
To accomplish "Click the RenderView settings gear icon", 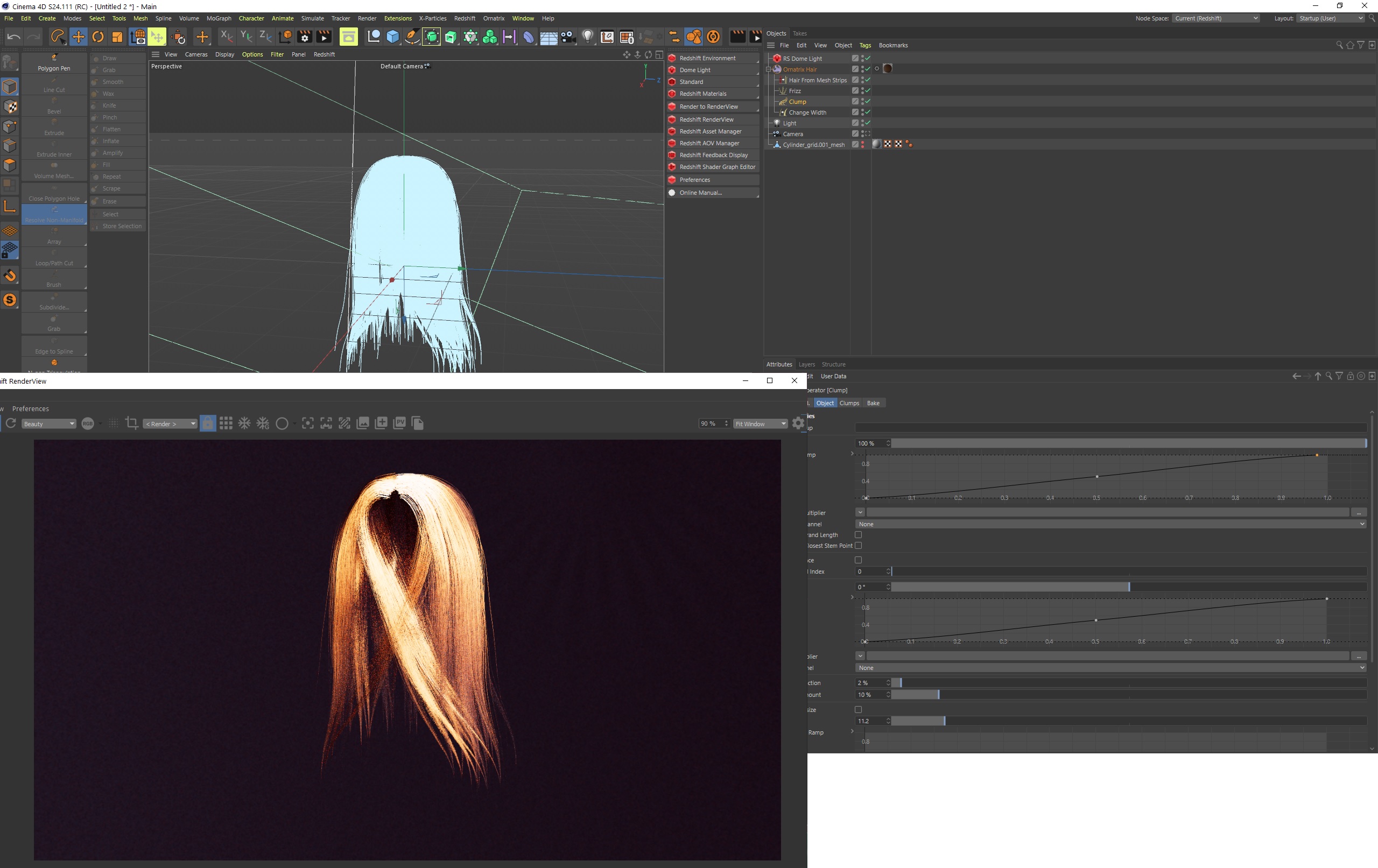I will [798, 424].
